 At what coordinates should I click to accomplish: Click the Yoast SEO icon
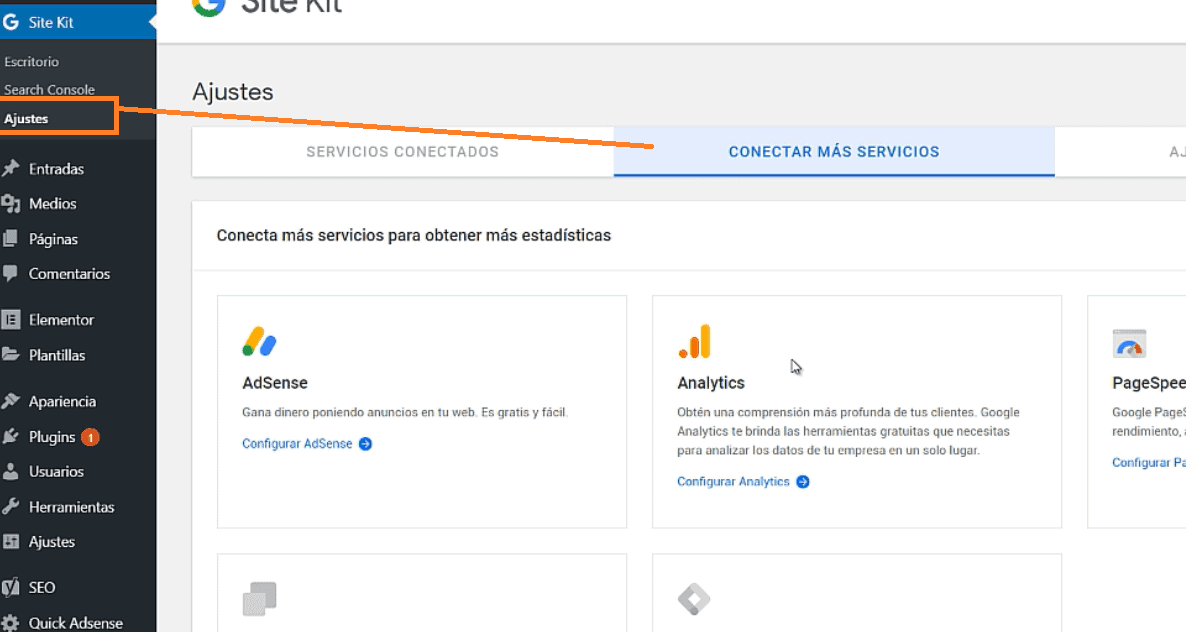click(x=11, y=587)
